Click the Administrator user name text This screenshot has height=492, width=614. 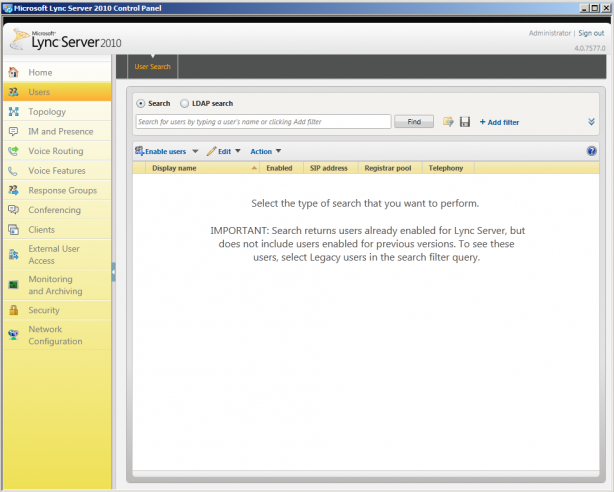tap(550, 33)
